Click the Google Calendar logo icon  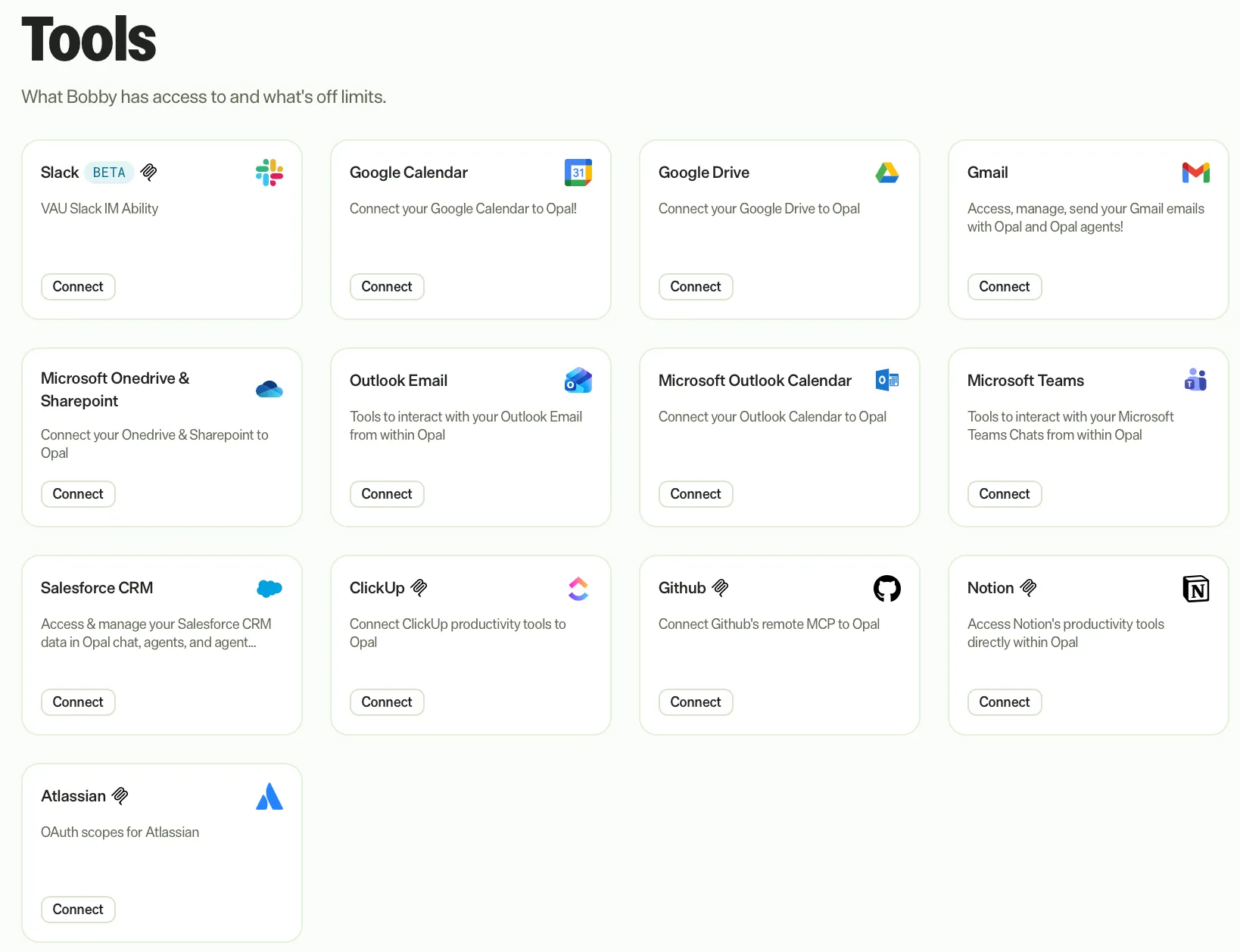click(x=578, y=173)
